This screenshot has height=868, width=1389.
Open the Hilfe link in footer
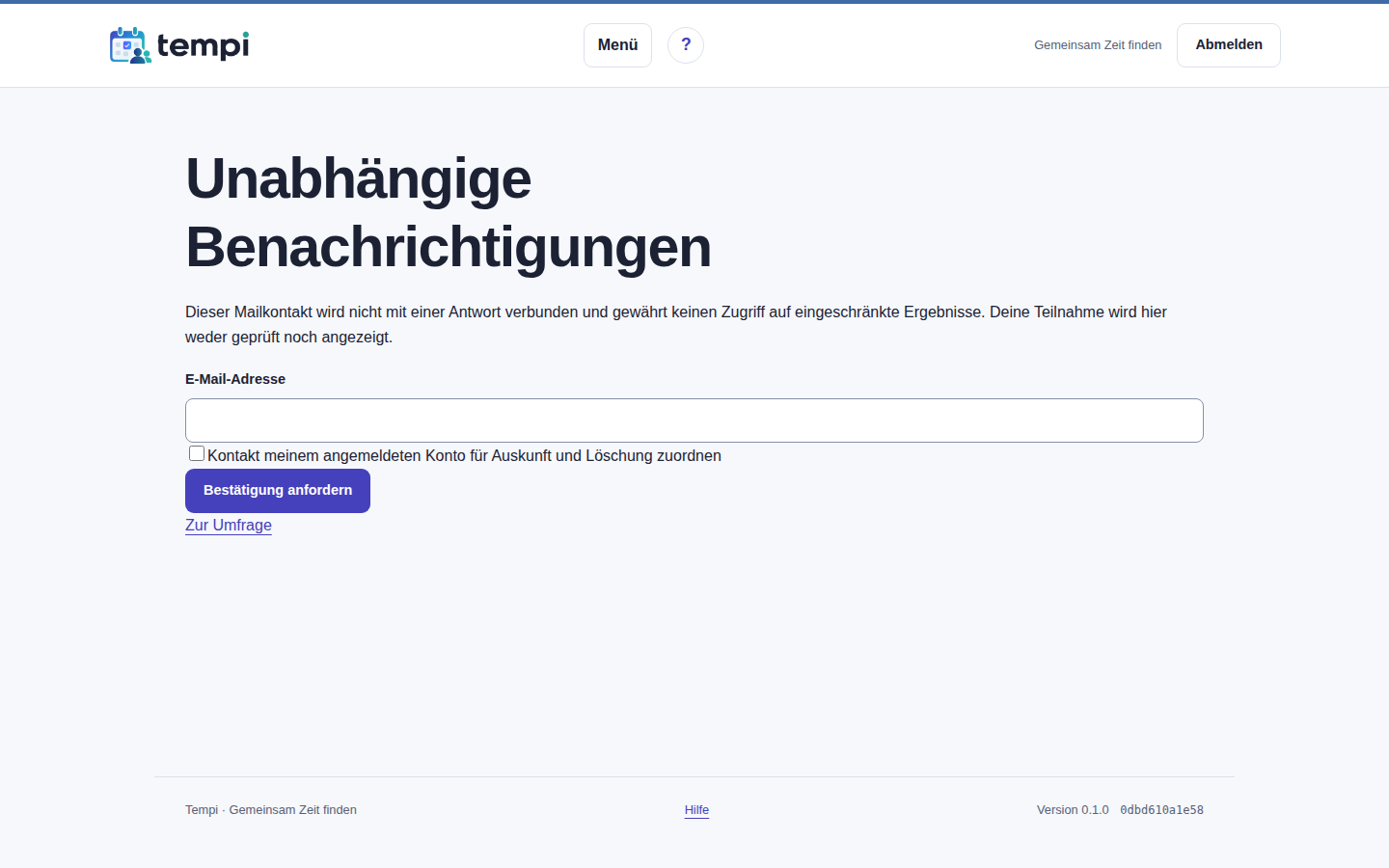[x=696, y=810]
